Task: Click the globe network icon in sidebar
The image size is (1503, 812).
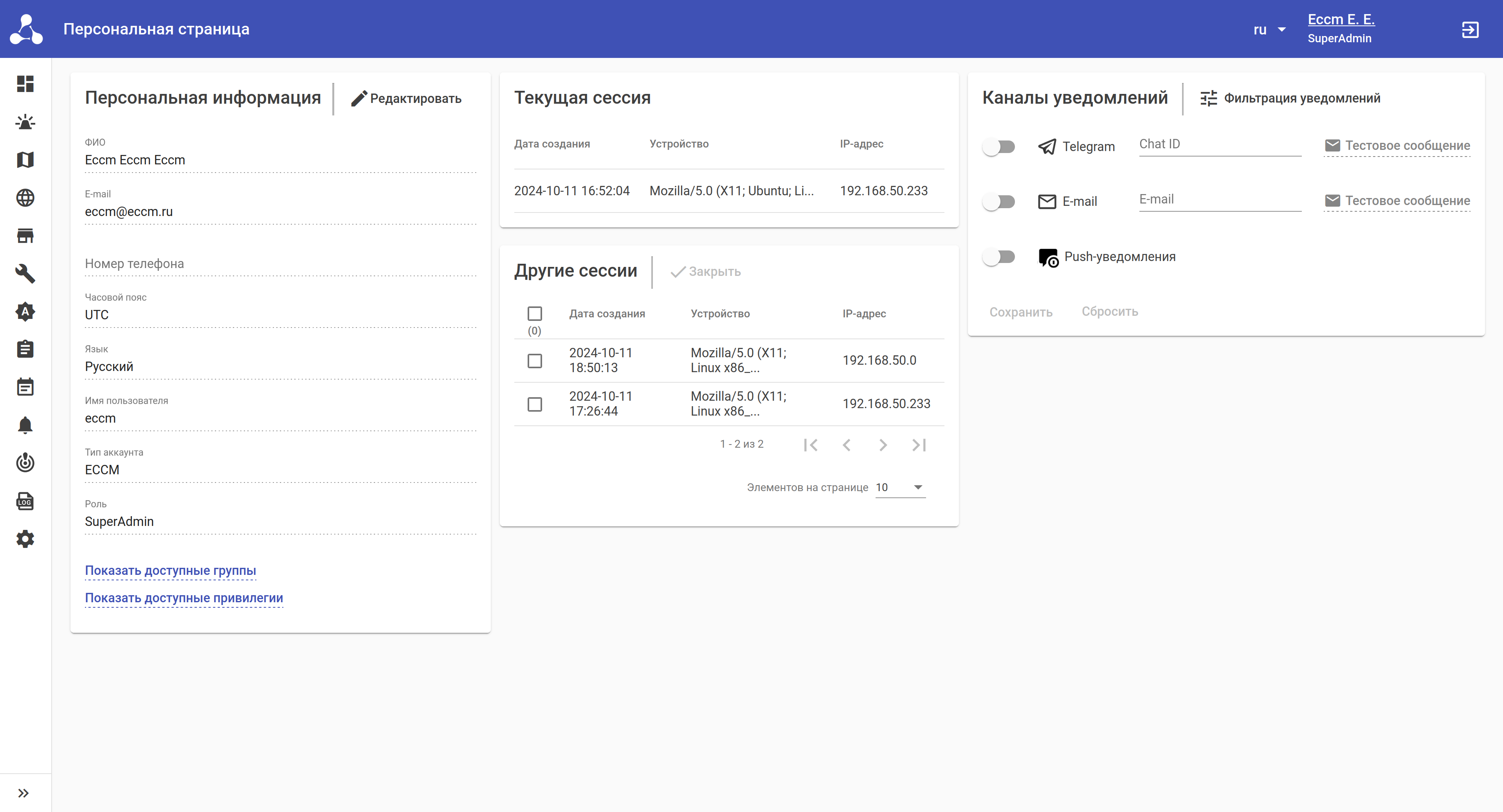Action: click(25, 198)
